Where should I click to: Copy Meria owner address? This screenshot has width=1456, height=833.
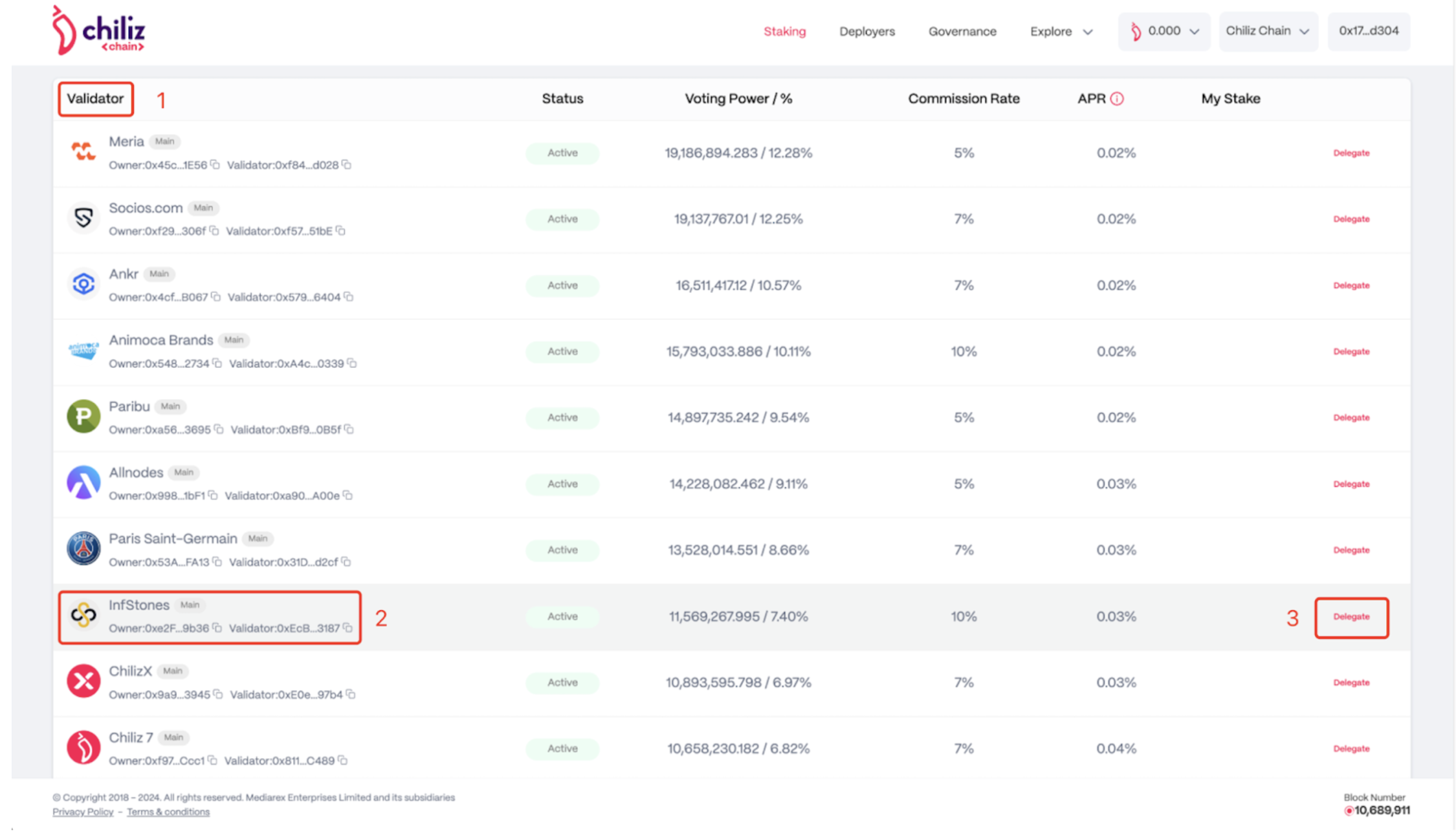(x=215, y=165)
